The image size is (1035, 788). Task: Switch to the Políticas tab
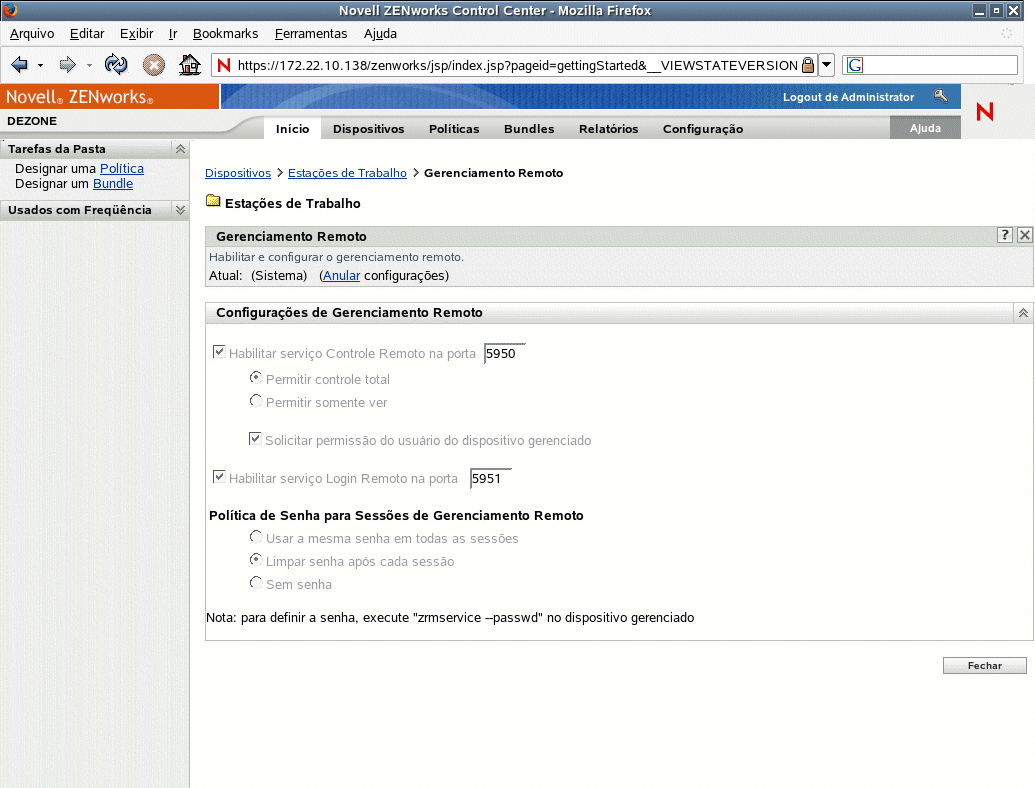point(454,129)
